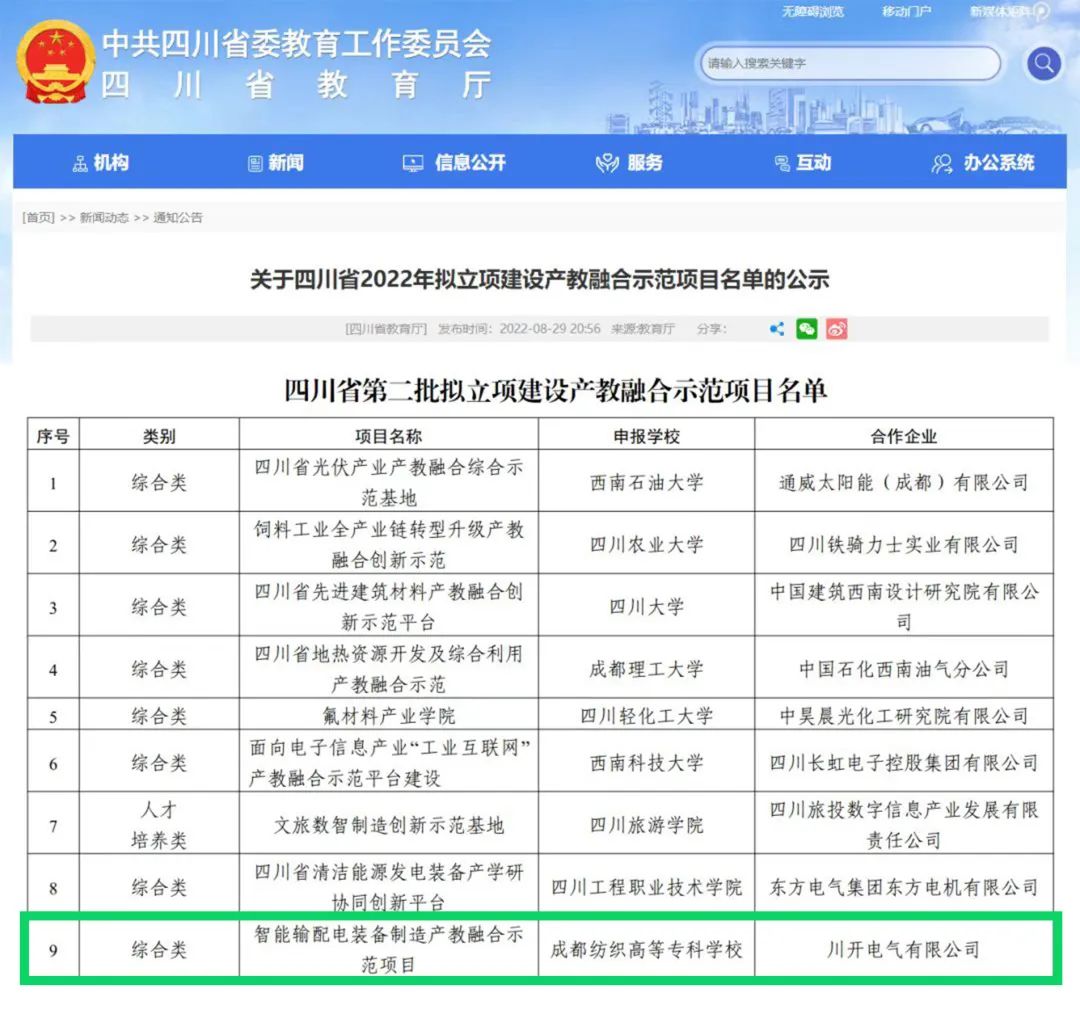Click cell 四川省清洁能源发电装备产学研协同创新平台
The image size is (1080, 1018).
point(388,886)
